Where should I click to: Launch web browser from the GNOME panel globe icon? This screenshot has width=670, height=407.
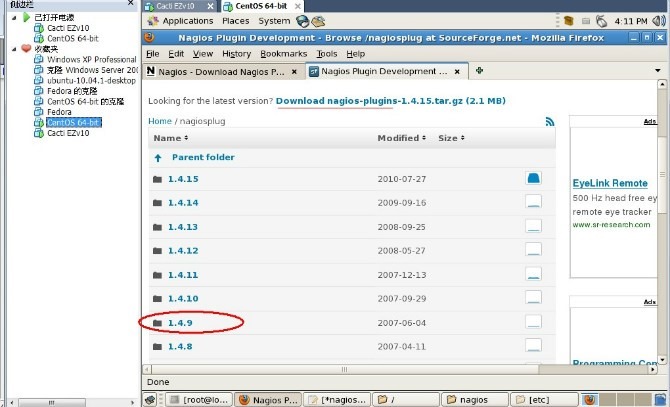[x=303, y=21]
